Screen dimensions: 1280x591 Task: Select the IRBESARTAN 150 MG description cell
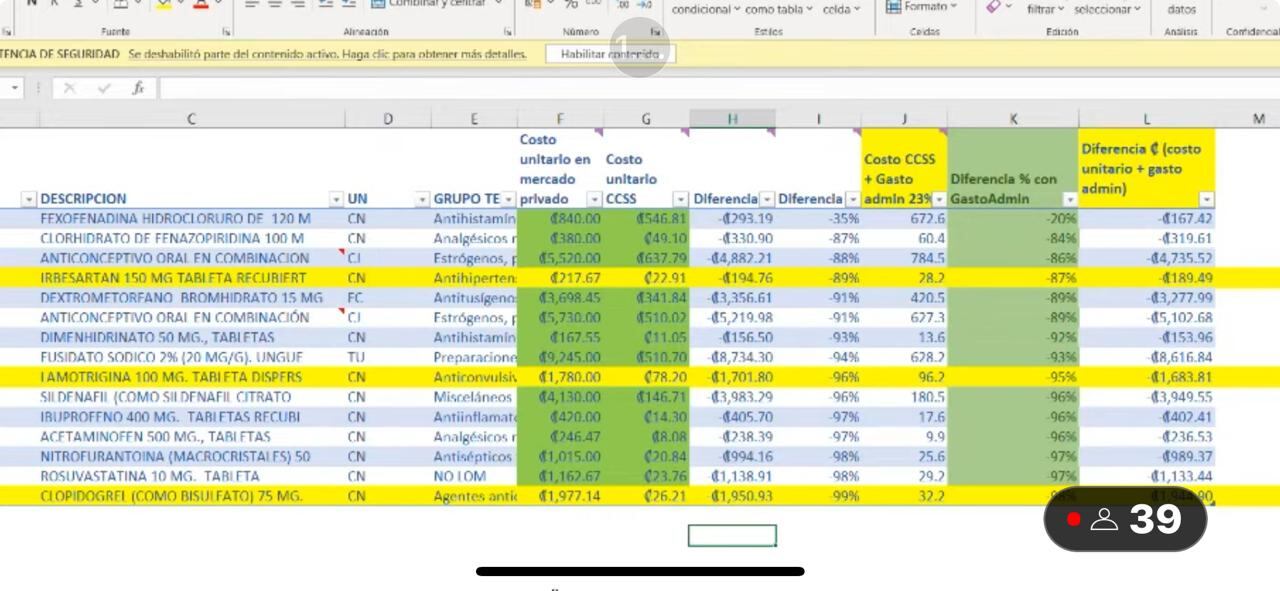point(174,278)
